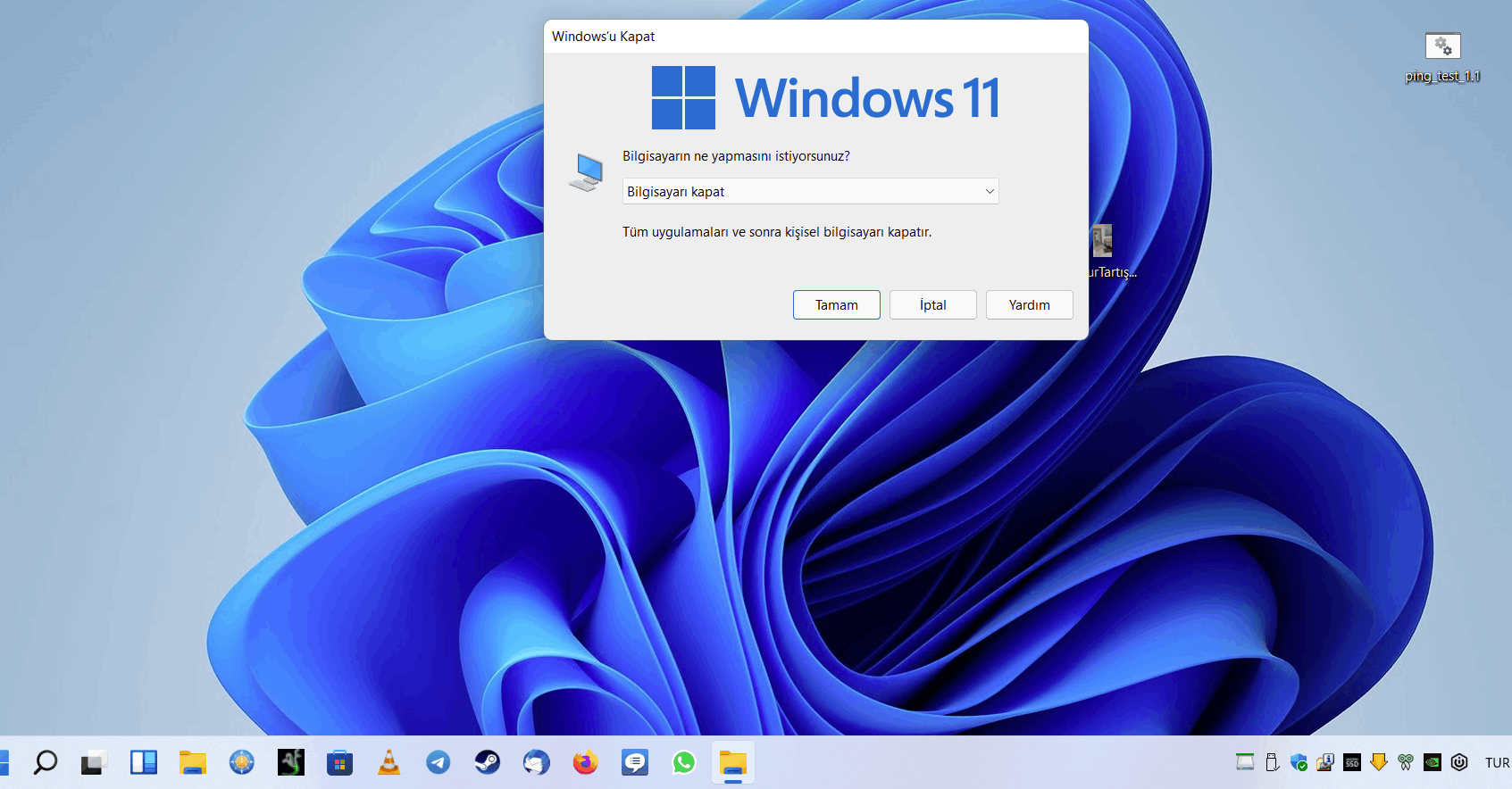Click the info-bubble tray icon
This screenshot has width=1512, height=789.
[x=1325, y=762]
